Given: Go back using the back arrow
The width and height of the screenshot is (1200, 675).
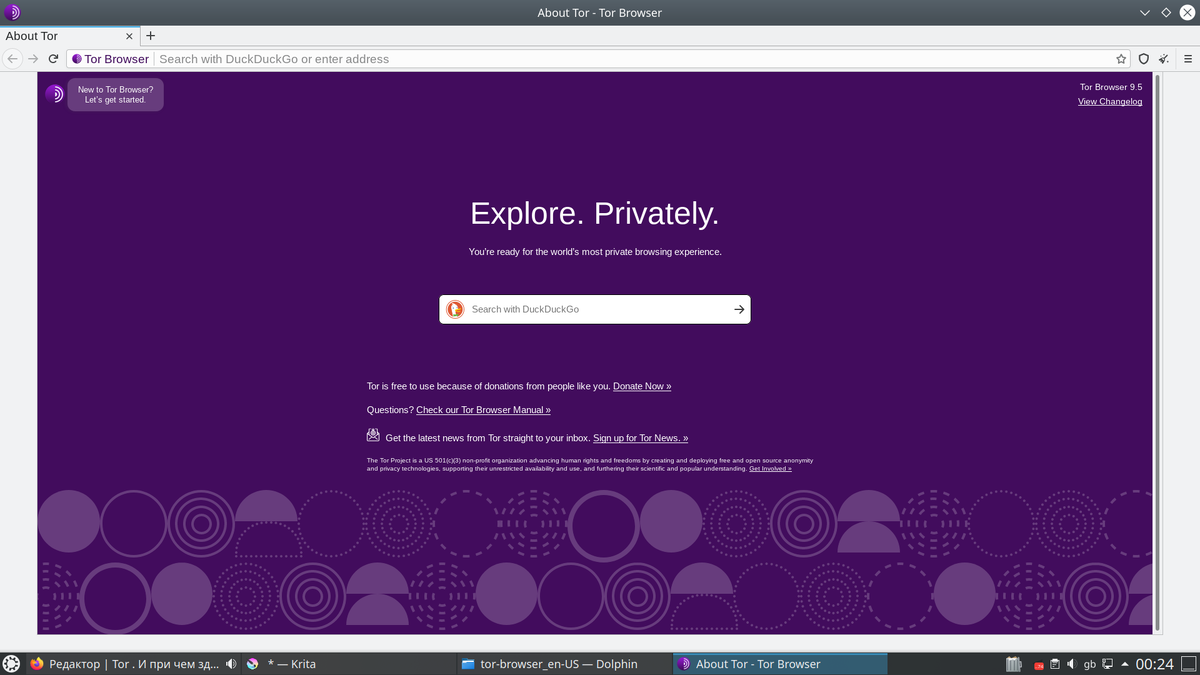Looking at the screenshot, I should (12, 59).
